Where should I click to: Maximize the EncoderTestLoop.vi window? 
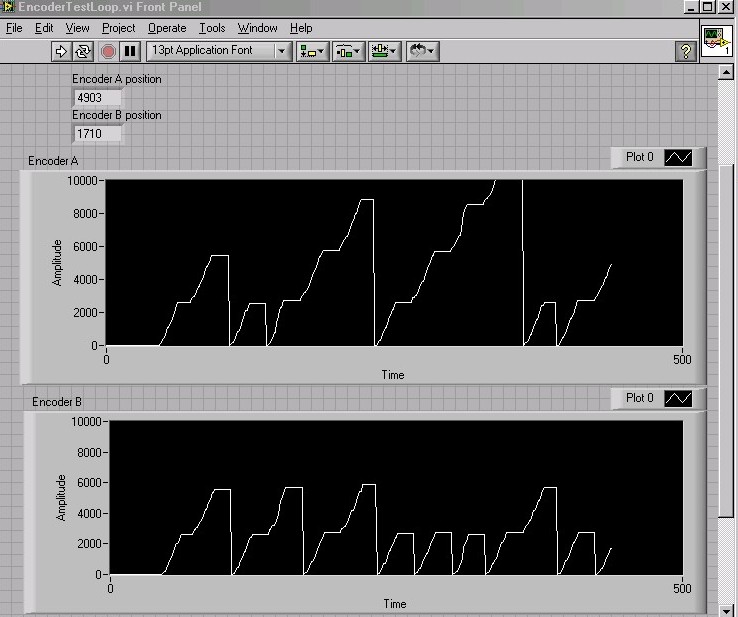[707, 7]
